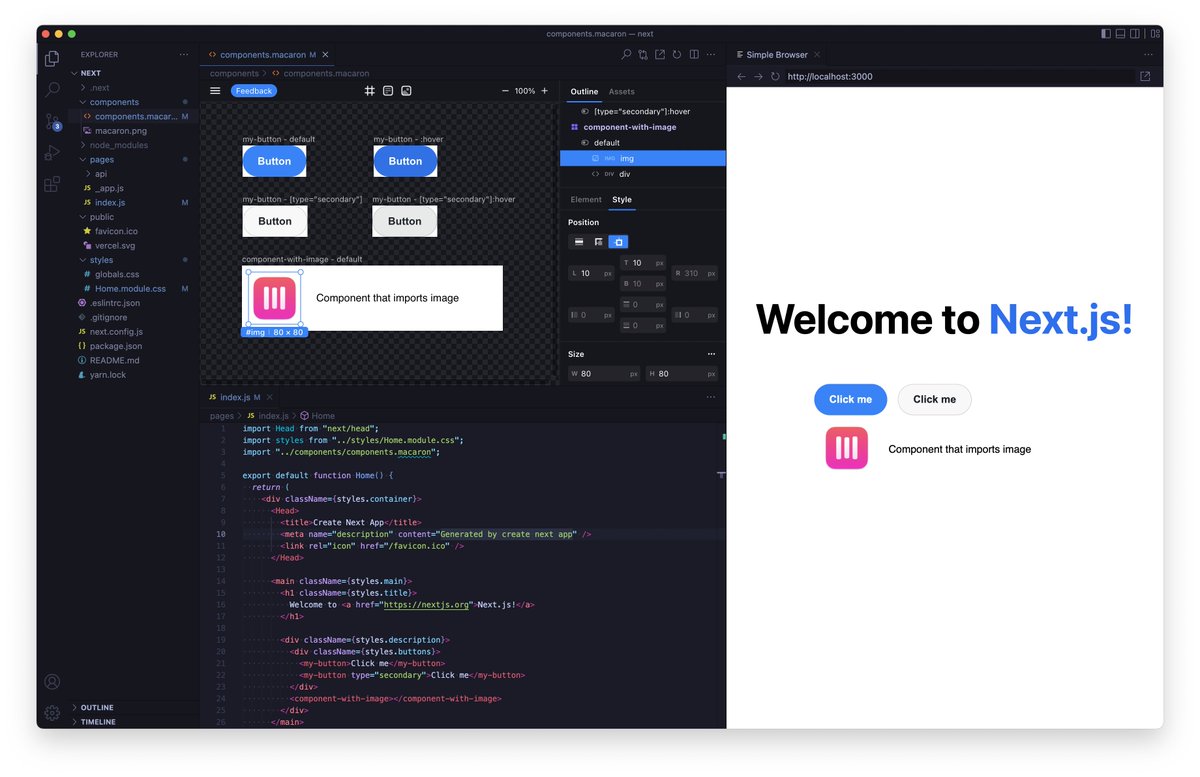The width and height of the screenshot is (1200, 777).
Task: Select the Simple Browser tab
Action: 776,55
